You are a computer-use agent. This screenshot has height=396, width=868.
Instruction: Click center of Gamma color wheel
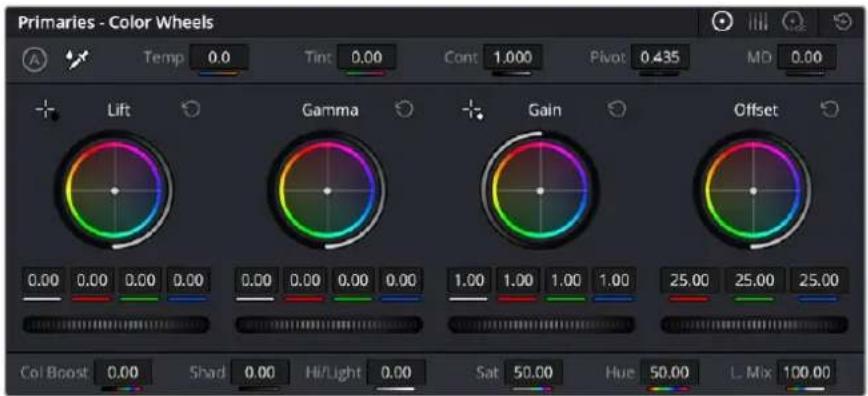tap(327, 191)
